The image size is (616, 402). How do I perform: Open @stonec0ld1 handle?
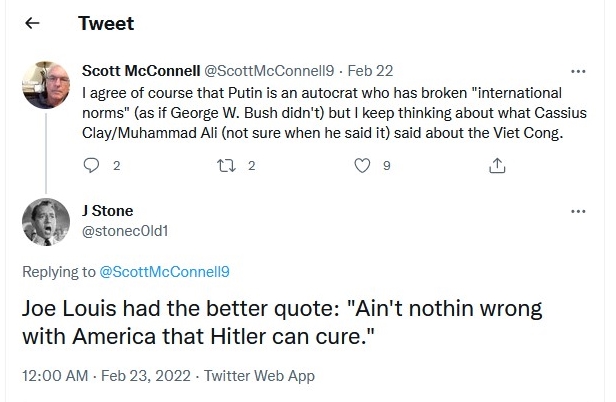(x=125, y=231)
